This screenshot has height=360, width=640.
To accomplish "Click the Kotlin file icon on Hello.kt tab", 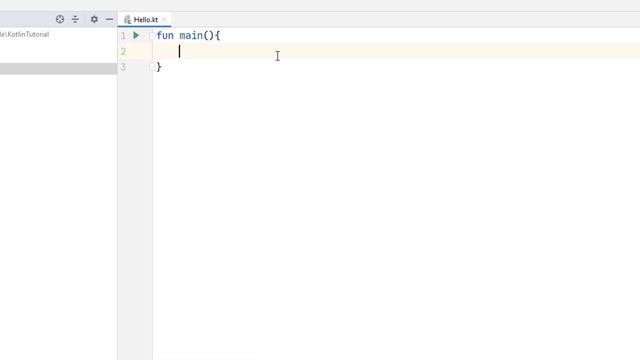I will coord(127,20).
